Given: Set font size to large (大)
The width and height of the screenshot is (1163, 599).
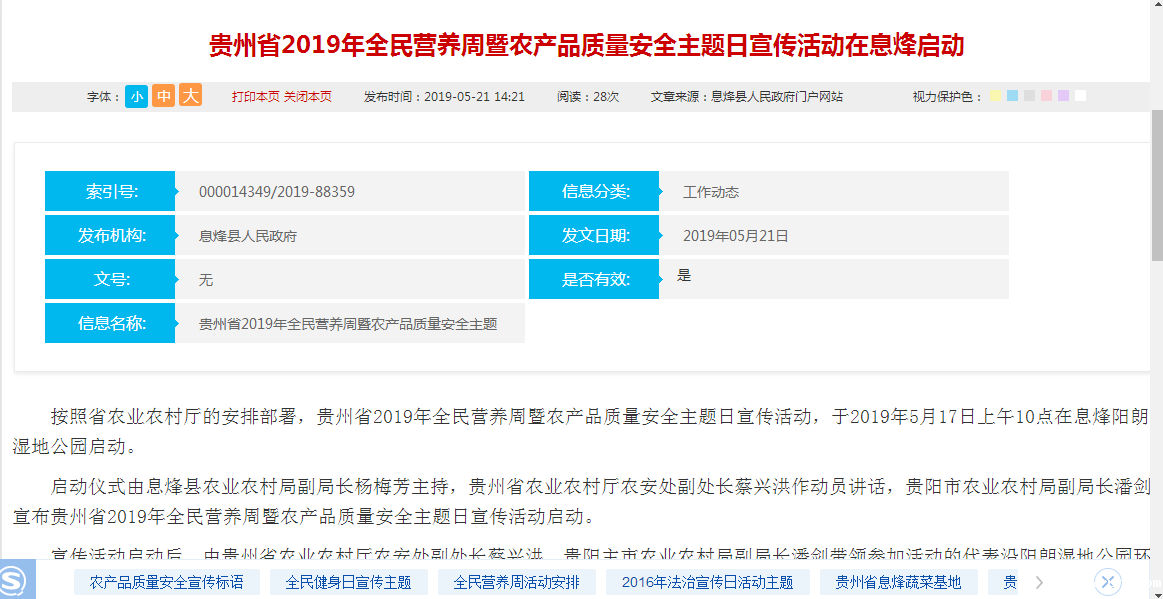Looking at the screenshot, I should [x=190, y=96].
